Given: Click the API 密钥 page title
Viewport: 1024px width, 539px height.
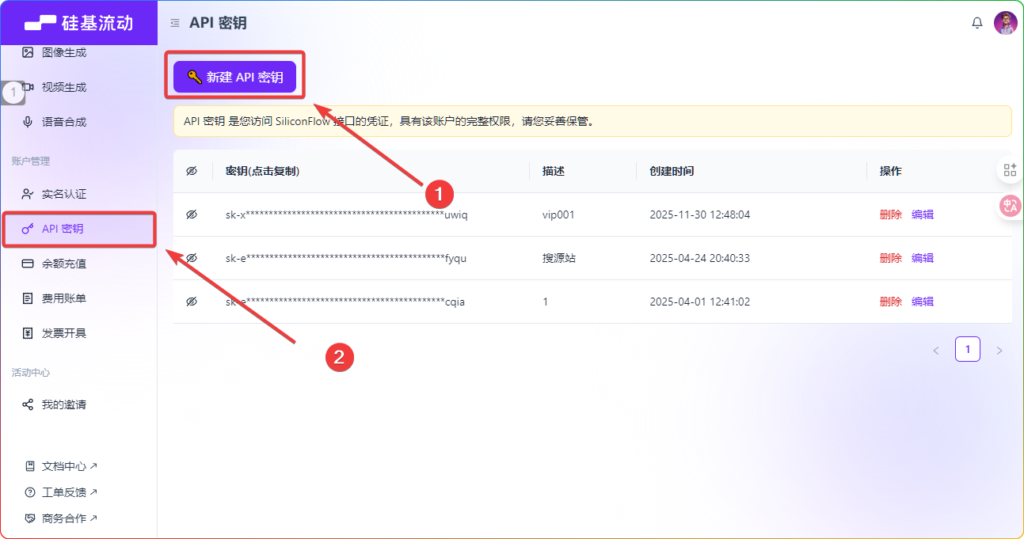Looking at the screenshot, I should click(x=218, y=23).
